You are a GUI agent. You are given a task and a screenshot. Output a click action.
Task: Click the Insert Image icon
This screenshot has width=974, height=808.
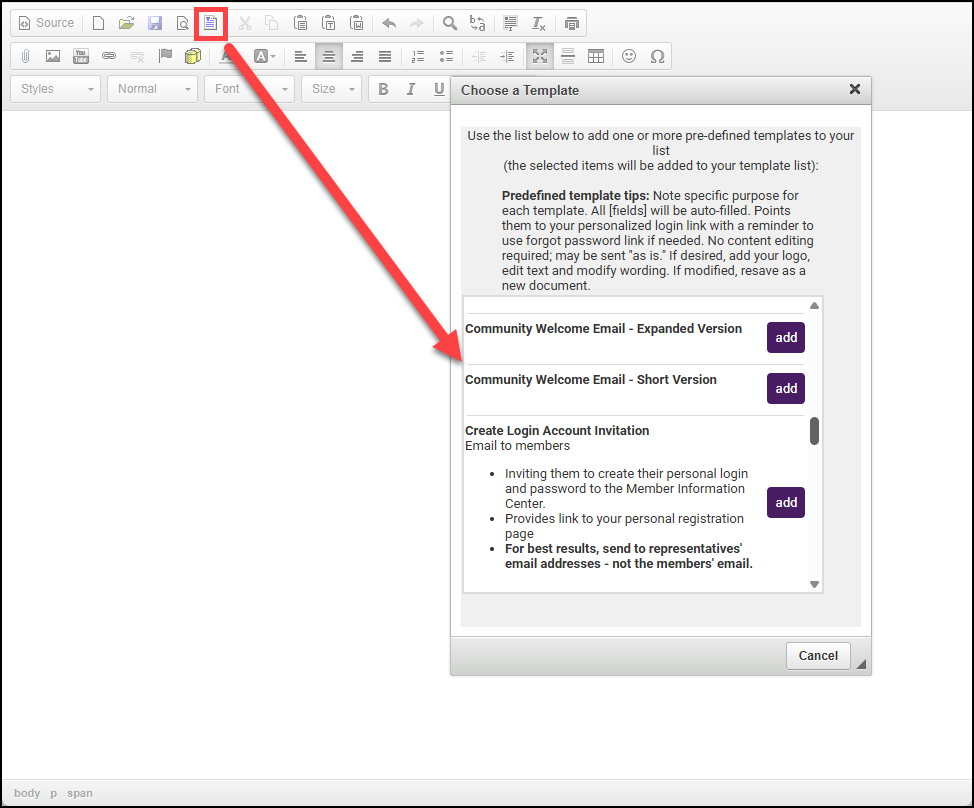click(53, 56)
